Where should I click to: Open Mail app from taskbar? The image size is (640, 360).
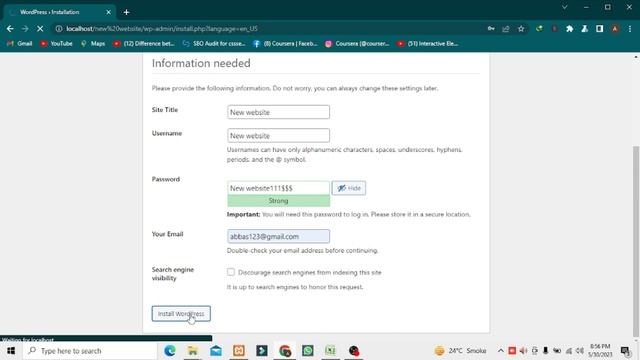click(x=216, y=351)
